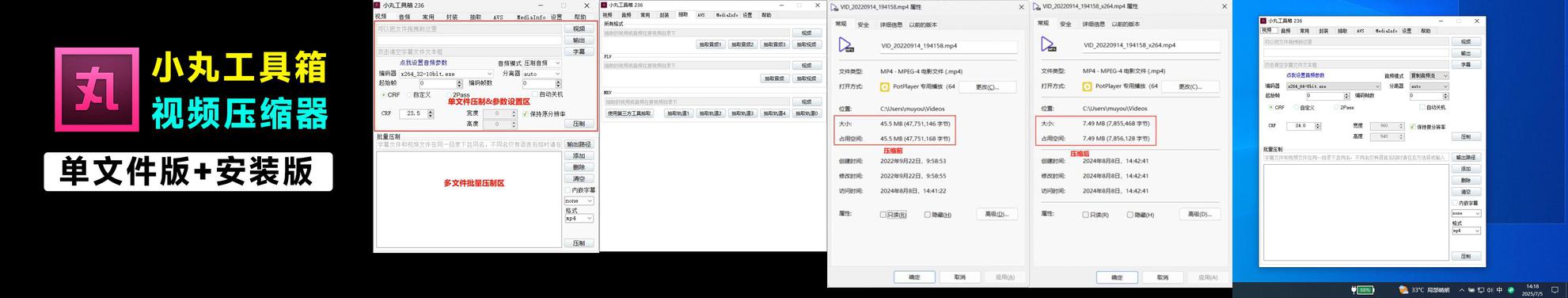Viewport: 1568px width, 298px height.
Task: Toggle 自动关机 checkbox in x264_32-10bit toolbox window
Action: click(535, 94)
